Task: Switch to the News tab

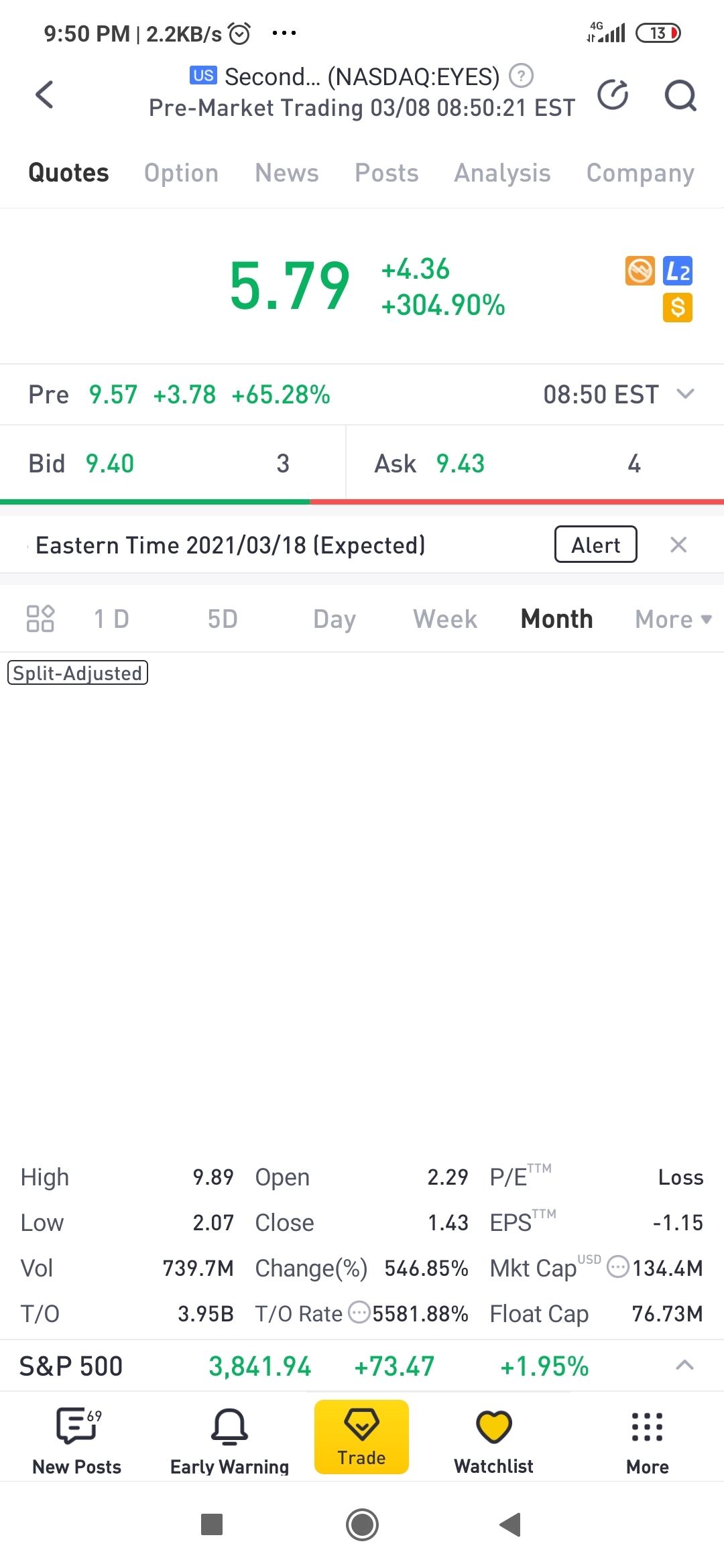Action: (x=286, y=173)
